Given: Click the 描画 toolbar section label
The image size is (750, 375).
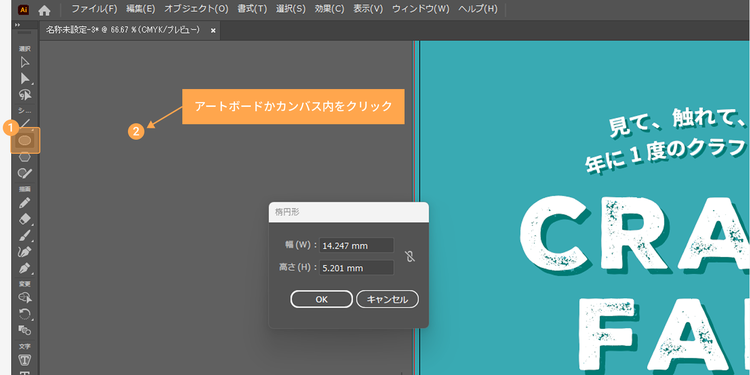Looking at the screenshot, I should pyautogui.click(x=25, y=189).
